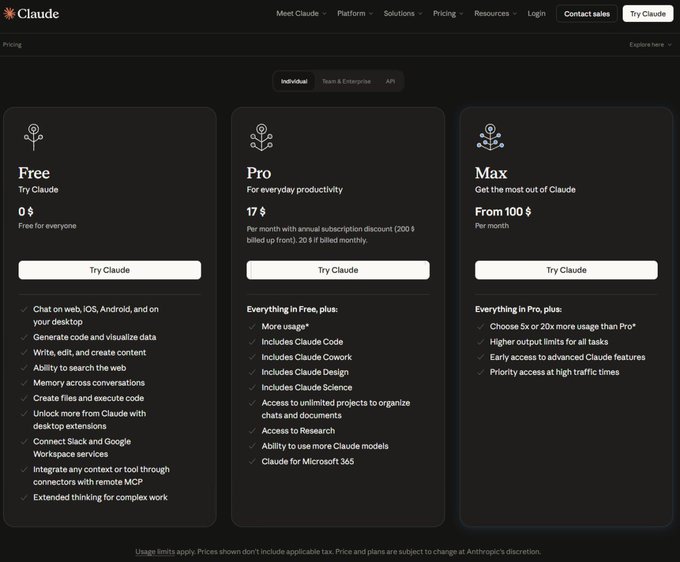Click the Free plan heading
This screenshot has height=562, width=680.
(34, 173)
